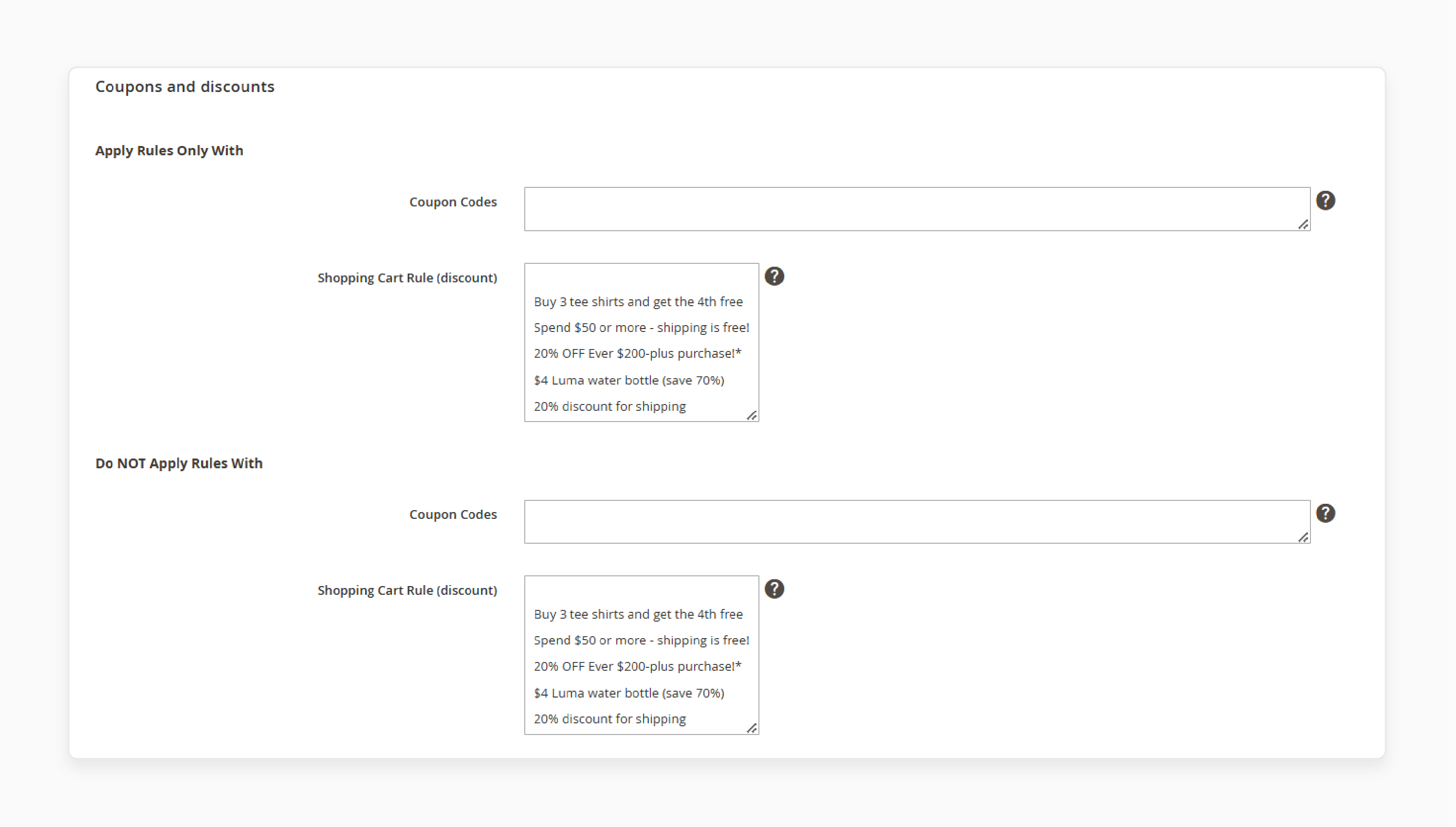1456x827 pixels.
Task: Click Shopping Cart Rule label under Do NOT Apply
Action: [x=407, y=590]
